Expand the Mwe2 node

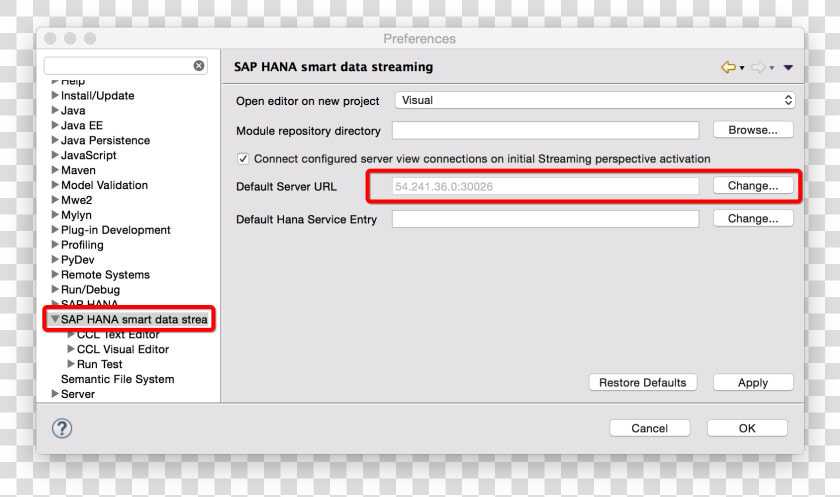[x=55, y=200]
